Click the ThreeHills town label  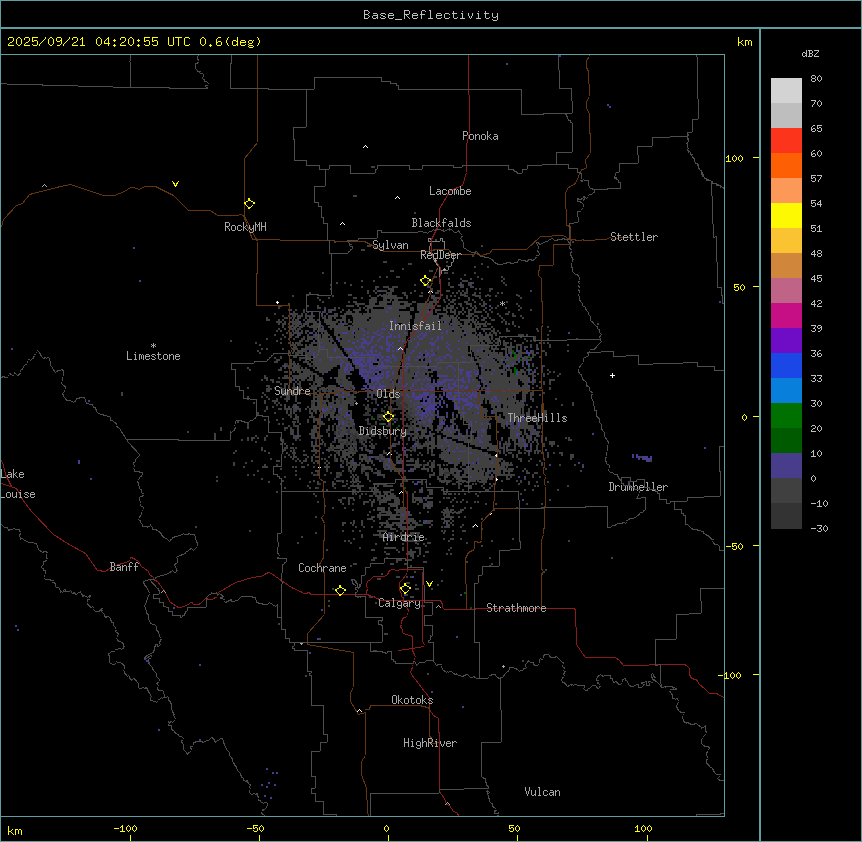pos(537,418)
